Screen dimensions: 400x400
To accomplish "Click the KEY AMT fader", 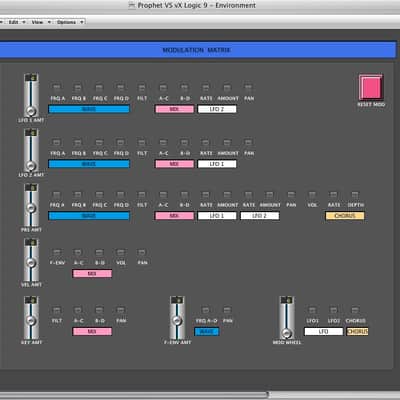I will click(31, 317).
